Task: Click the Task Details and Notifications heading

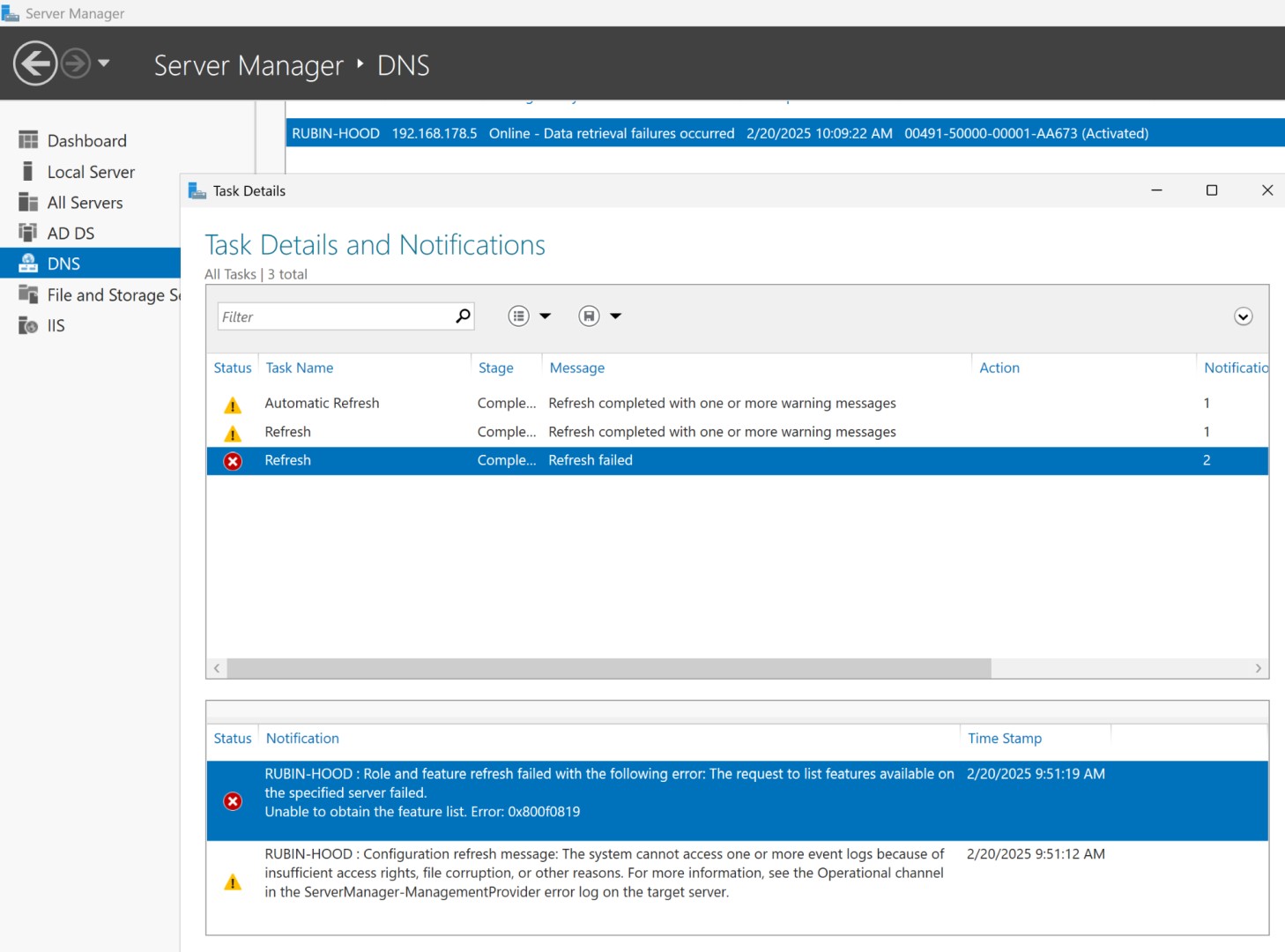Action: [375, 245]
